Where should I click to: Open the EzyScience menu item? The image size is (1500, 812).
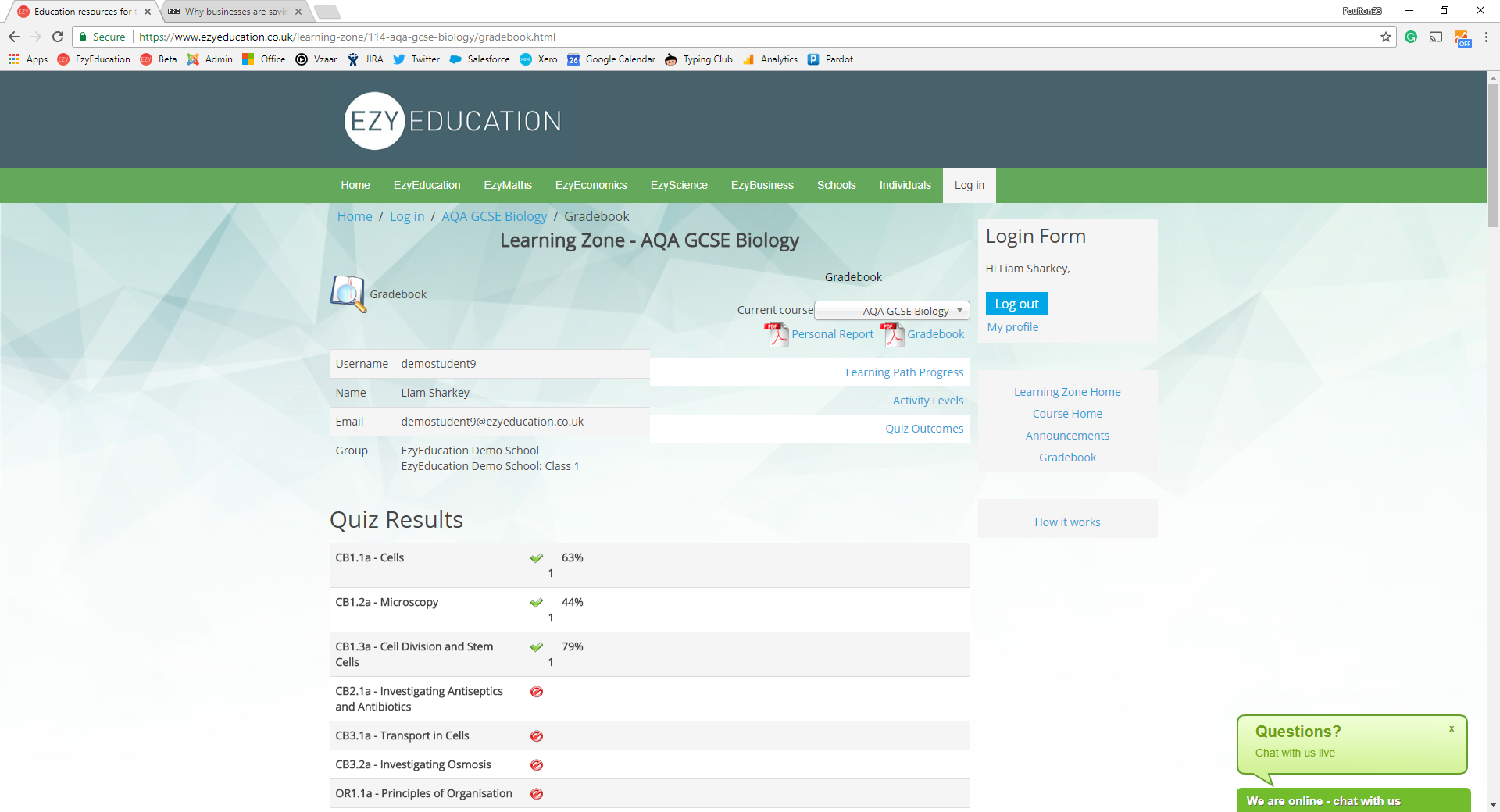679,186
